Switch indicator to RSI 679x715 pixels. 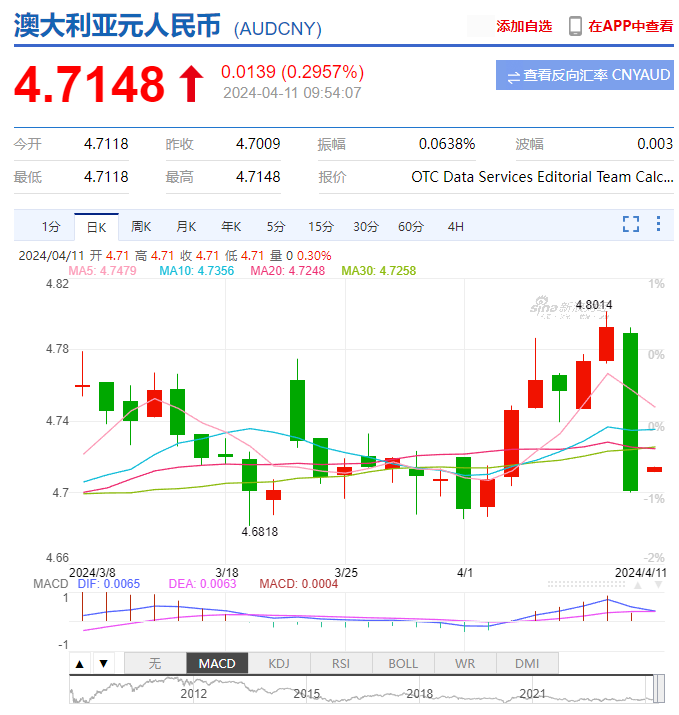(340, 663)
